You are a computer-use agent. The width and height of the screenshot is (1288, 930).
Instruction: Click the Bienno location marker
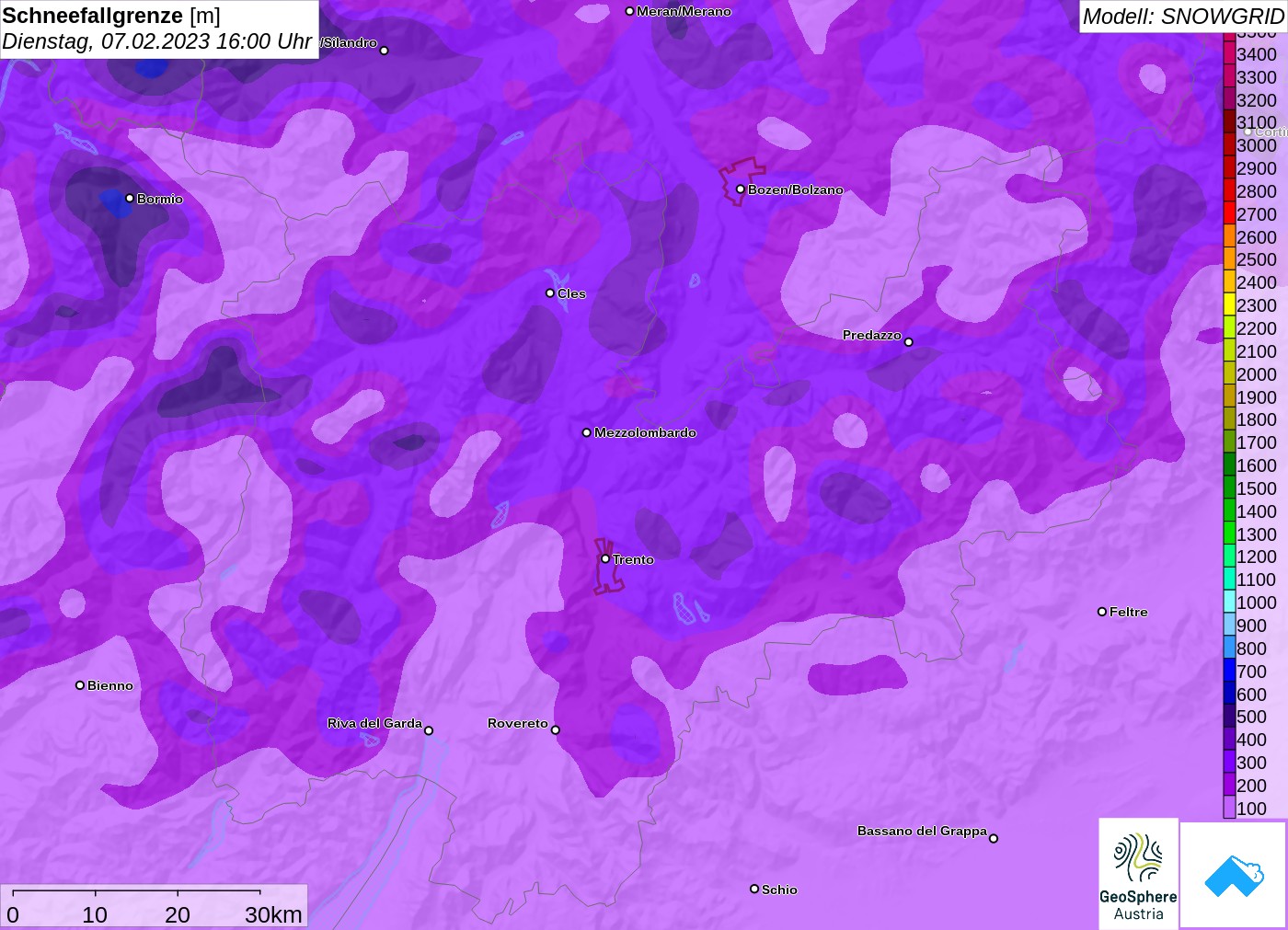pos(80,685)
